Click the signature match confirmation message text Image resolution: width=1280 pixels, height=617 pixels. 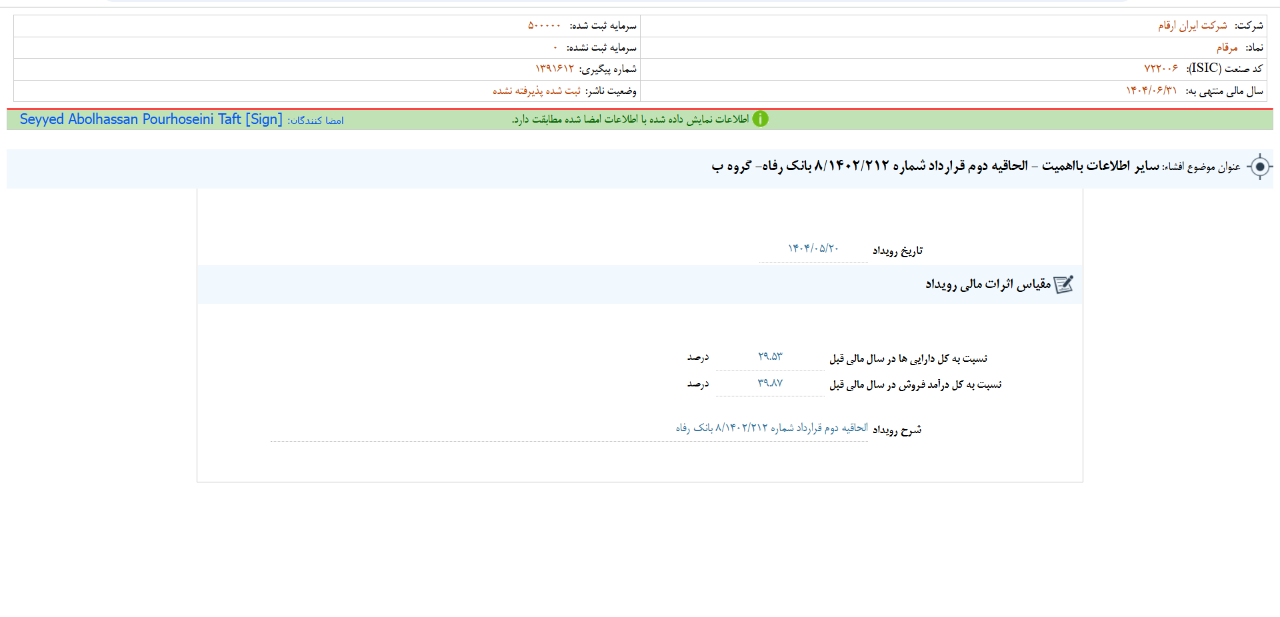630,119
